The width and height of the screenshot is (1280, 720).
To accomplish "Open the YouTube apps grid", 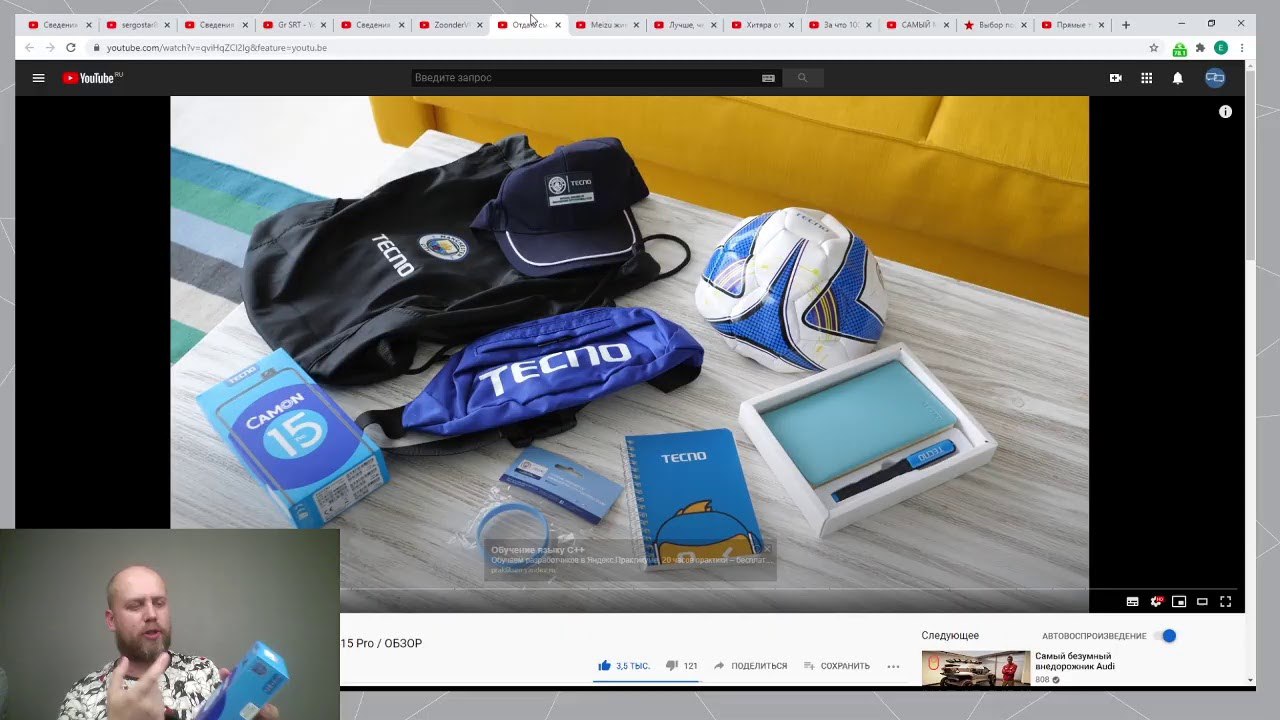I will [x=1147, y=78].
